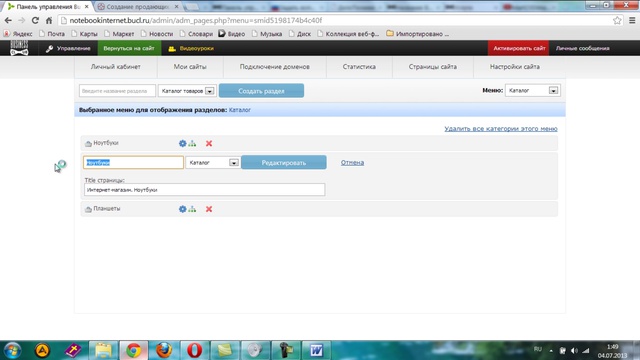Image resolution: width=640 pixels, height=360 pixels.
Task: Reload the page with refresh icon
Action: click(35, 20)
